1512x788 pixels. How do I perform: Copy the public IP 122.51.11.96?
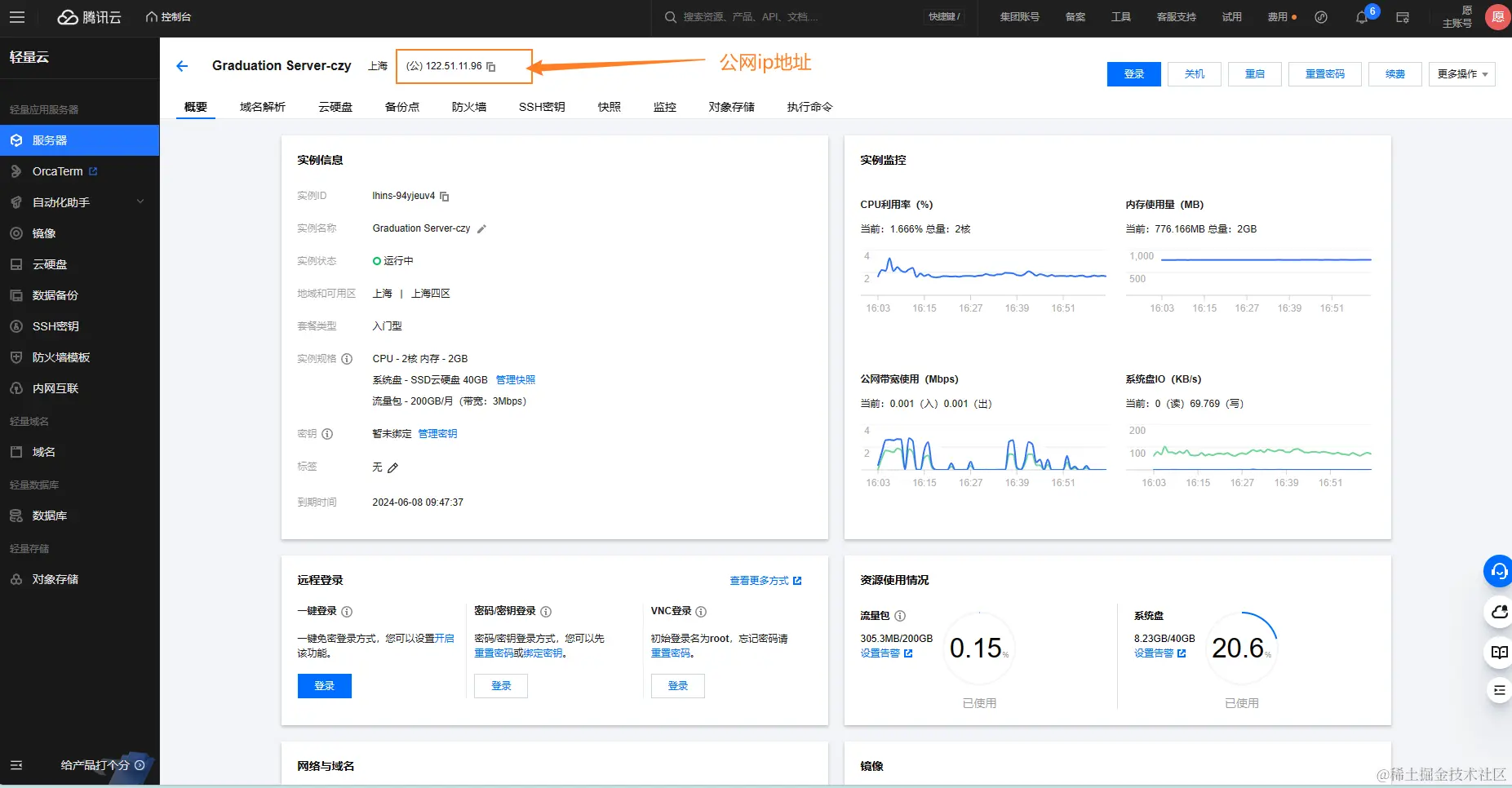coord(491,67)
